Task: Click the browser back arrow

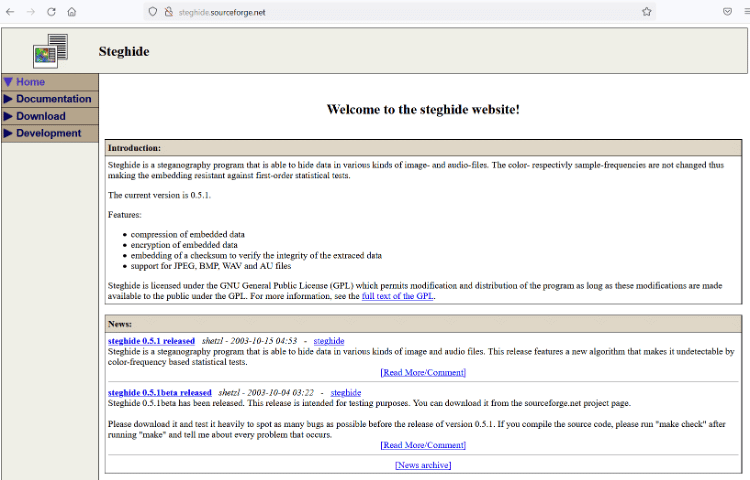Action: pyautogui.click(x=11, y=12)
